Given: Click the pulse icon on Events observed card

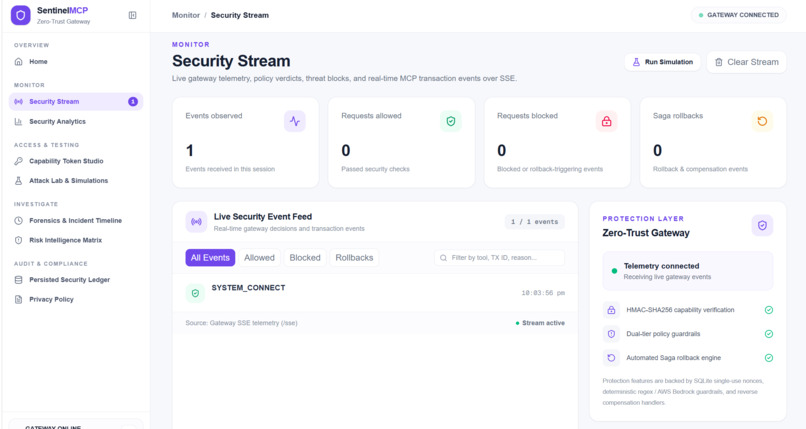Looking at the screenshot, I should (x=295, y=121).
